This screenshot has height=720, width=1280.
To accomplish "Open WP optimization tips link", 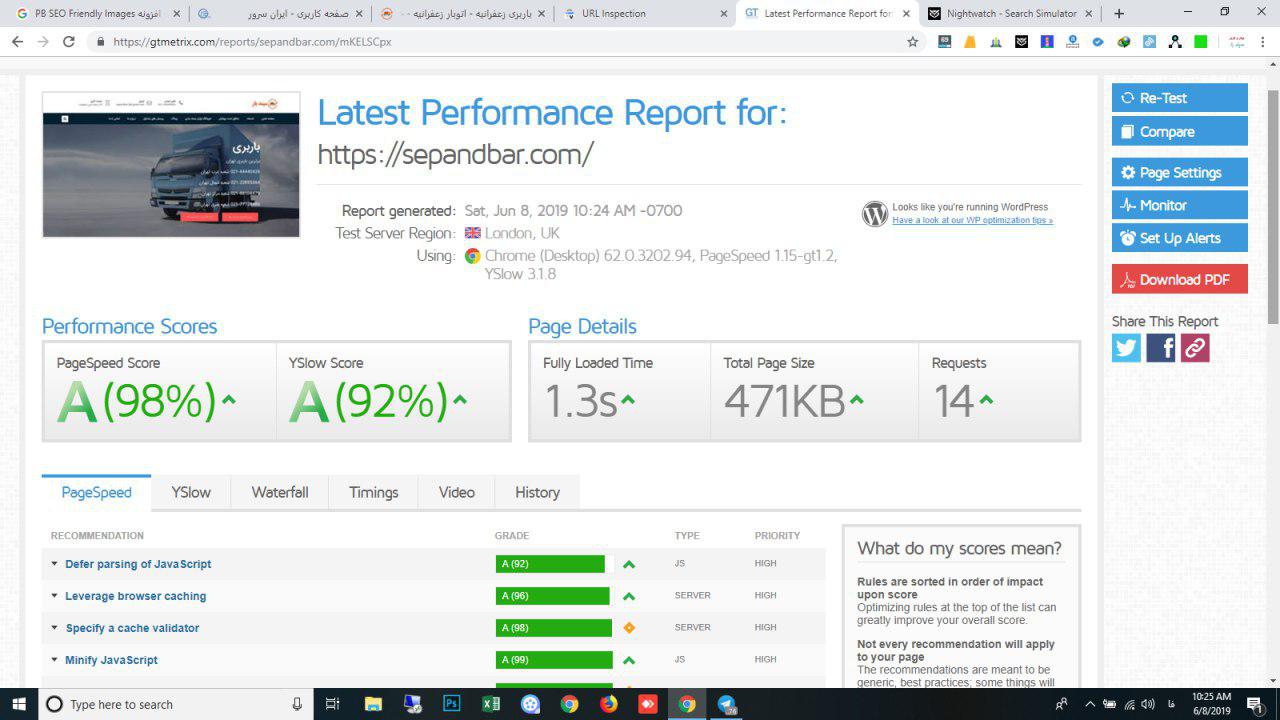I will [x=972, y=220].
